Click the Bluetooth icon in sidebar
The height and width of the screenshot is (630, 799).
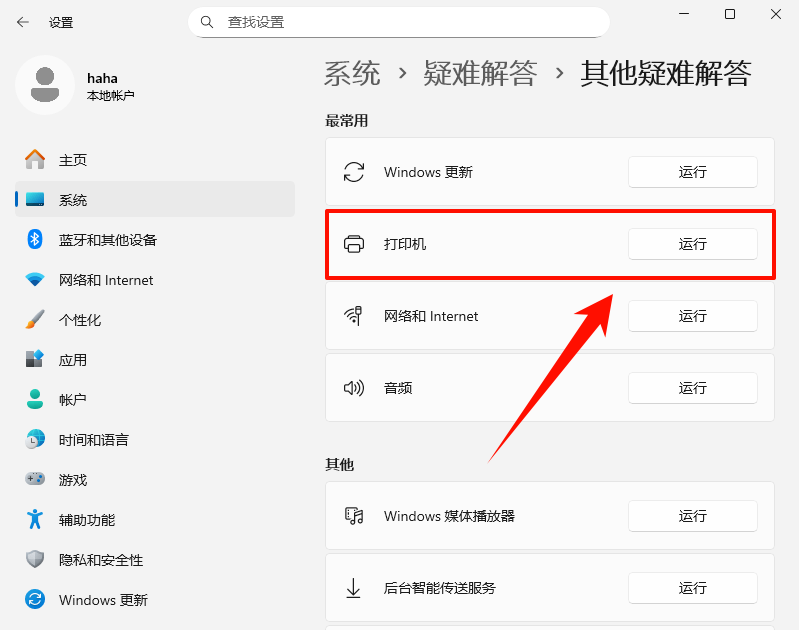(x=35, y=239)
